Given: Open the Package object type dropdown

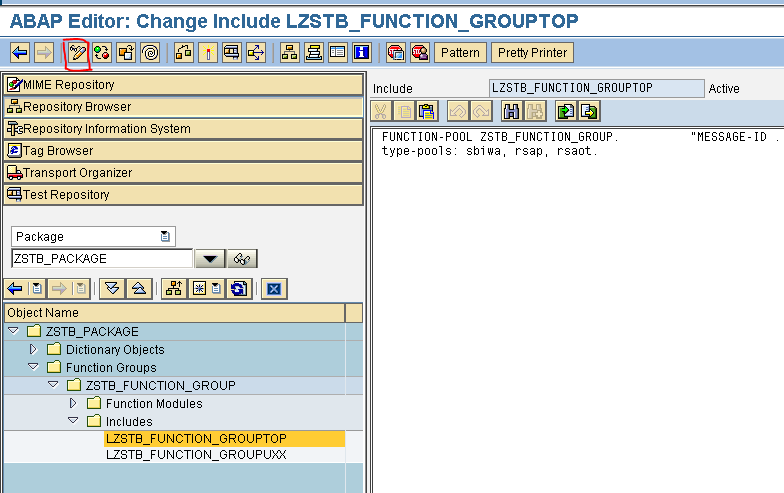Looking at the screenshot, I should pyautogui.click(x=94, y=236).
